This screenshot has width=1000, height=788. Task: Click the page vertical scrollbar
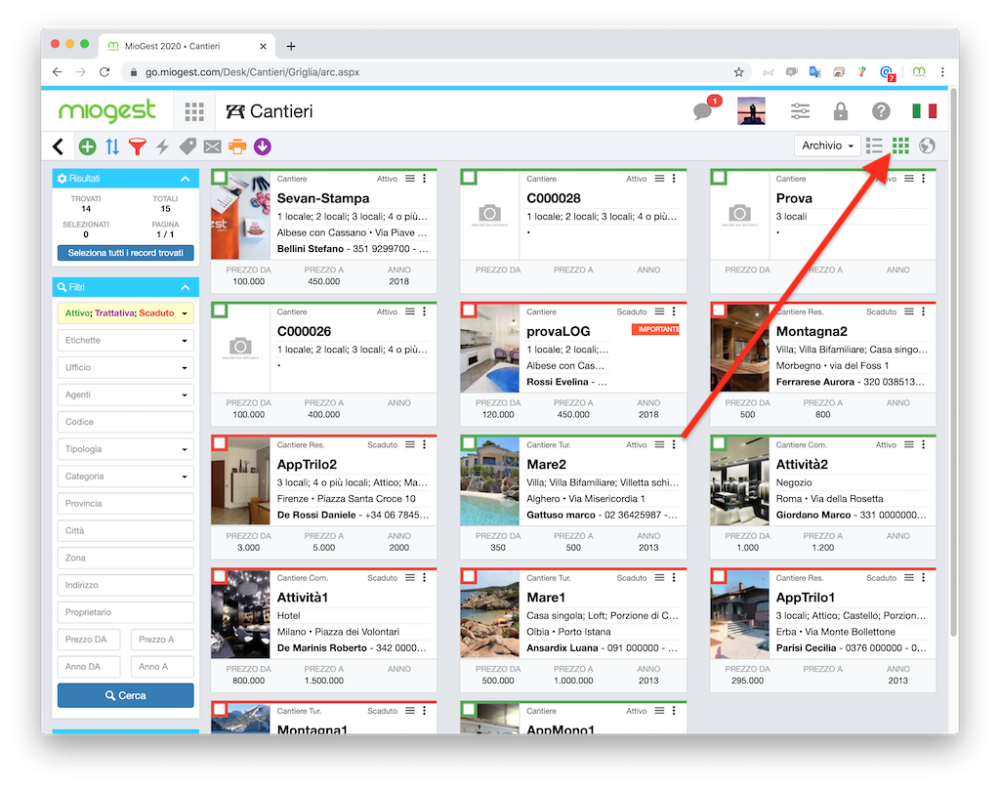point(953,363)
